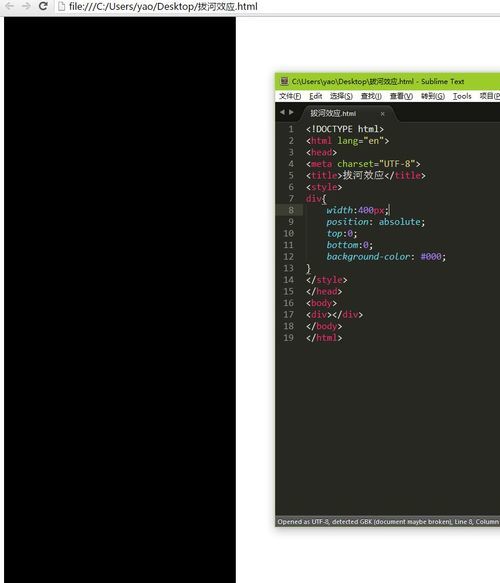Open the 查找(I) menu
Viewport: 500px width, 583px height.
point(371,96)
